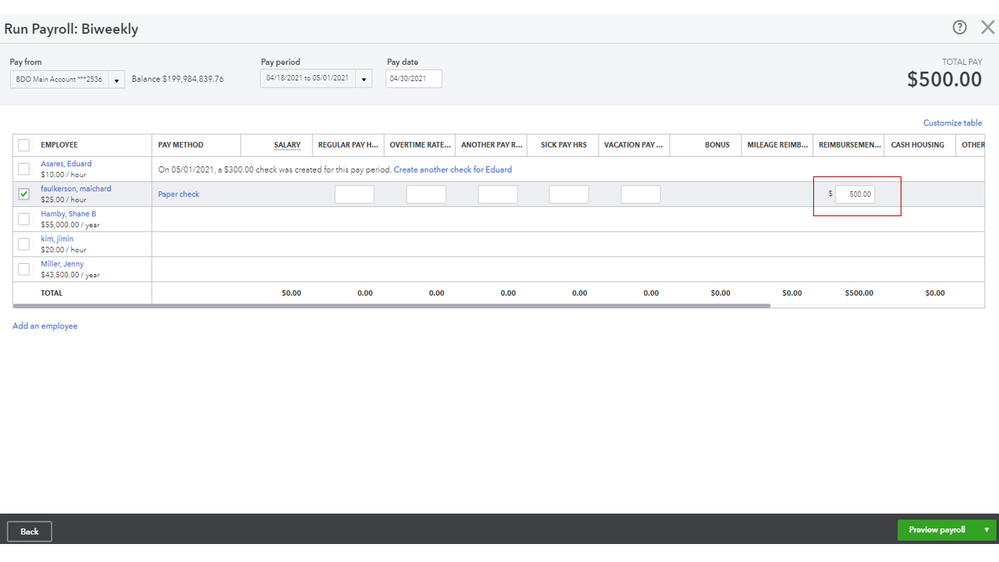Click faulkerson's Overtime Rate input box

(x=426, y=194)
